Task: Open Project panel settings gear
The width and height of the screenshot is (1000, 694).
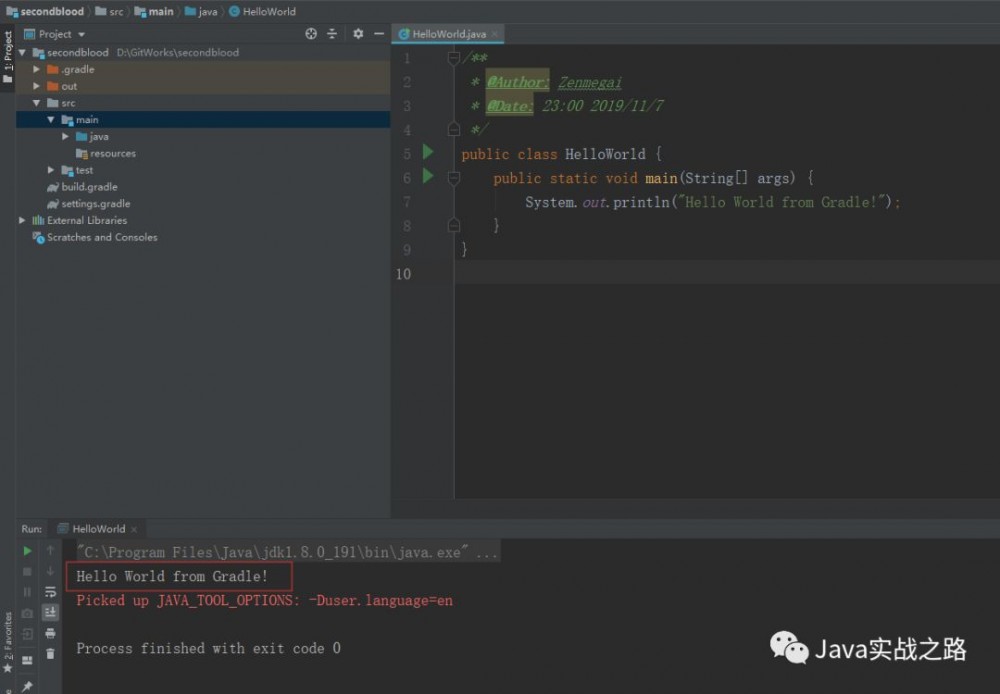Action: coord(358,33)
